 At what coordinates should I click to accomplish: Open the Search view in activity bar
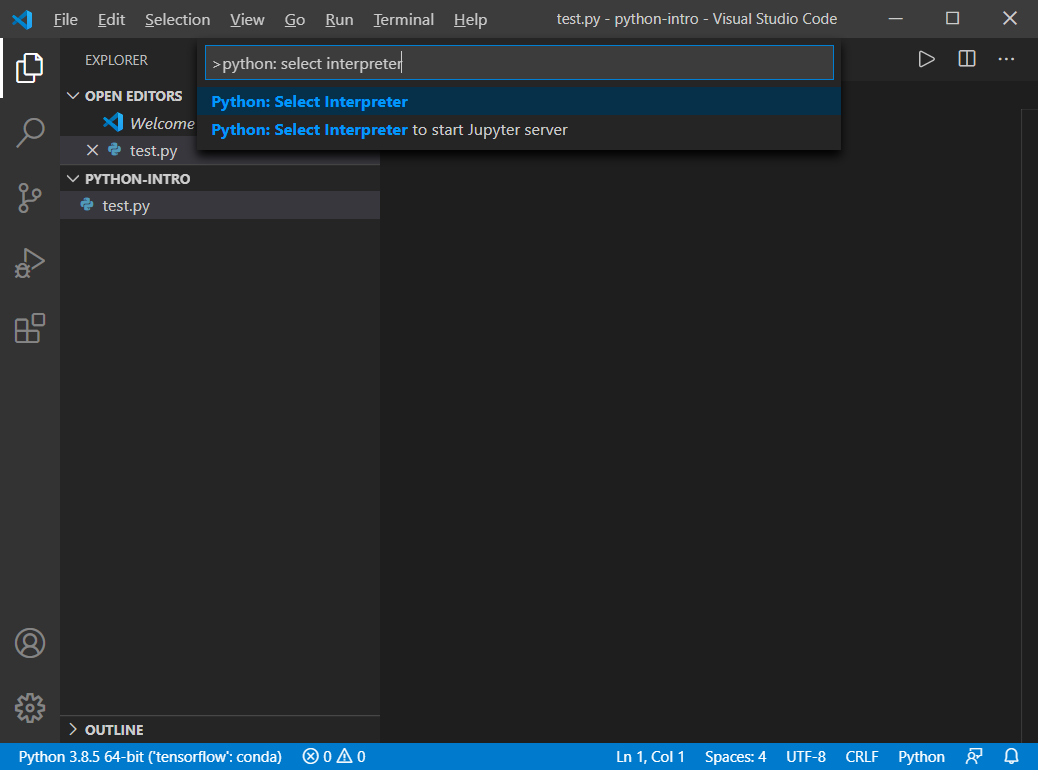click(x=29, y=132)
